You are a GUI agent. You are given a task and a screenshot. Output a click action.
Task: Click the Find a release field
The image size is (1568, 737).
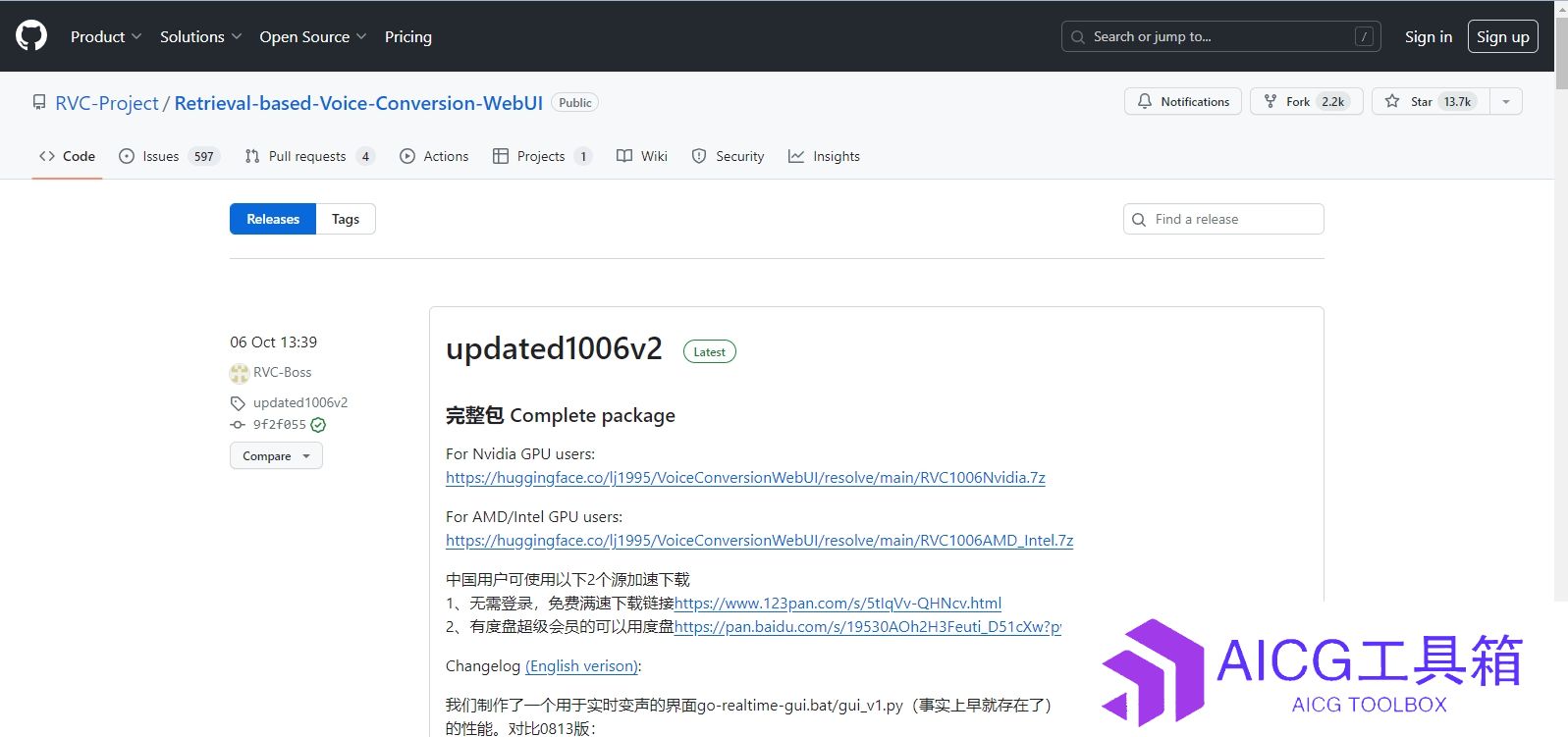pyautogui.click(x=1223, y=219)
